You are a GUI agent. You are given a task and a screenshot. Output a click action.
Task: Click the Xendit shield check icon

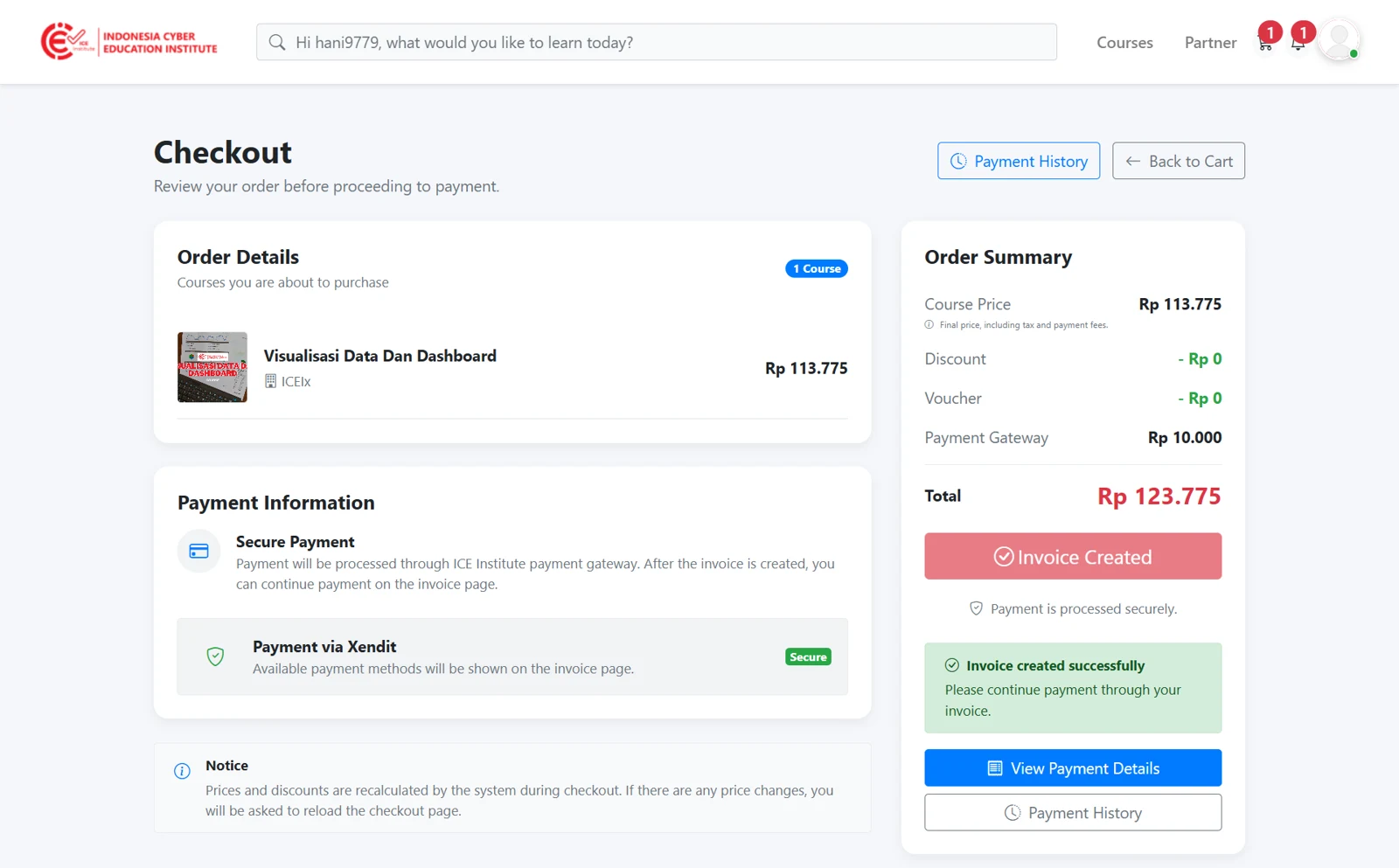tap(215, 656)
